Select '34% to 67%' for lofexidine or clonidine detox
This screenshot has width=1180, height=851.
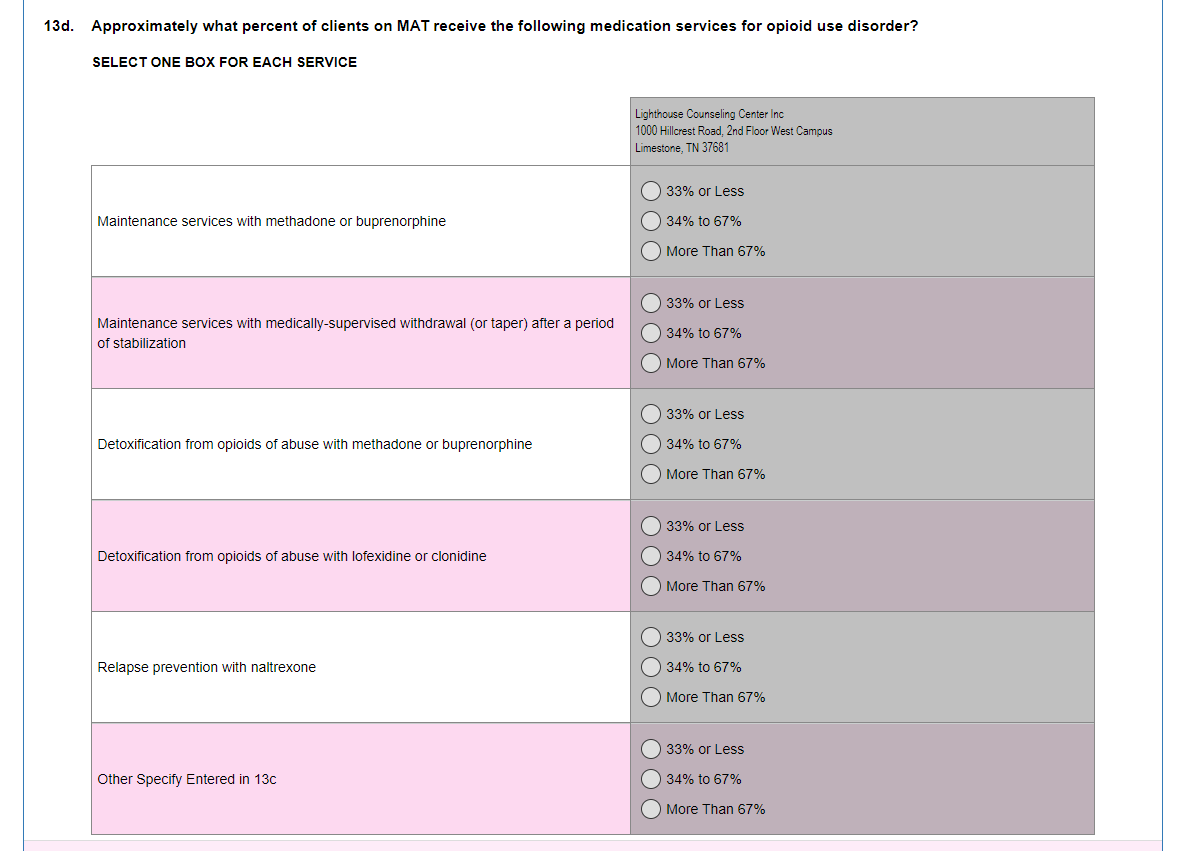[651, 556]
